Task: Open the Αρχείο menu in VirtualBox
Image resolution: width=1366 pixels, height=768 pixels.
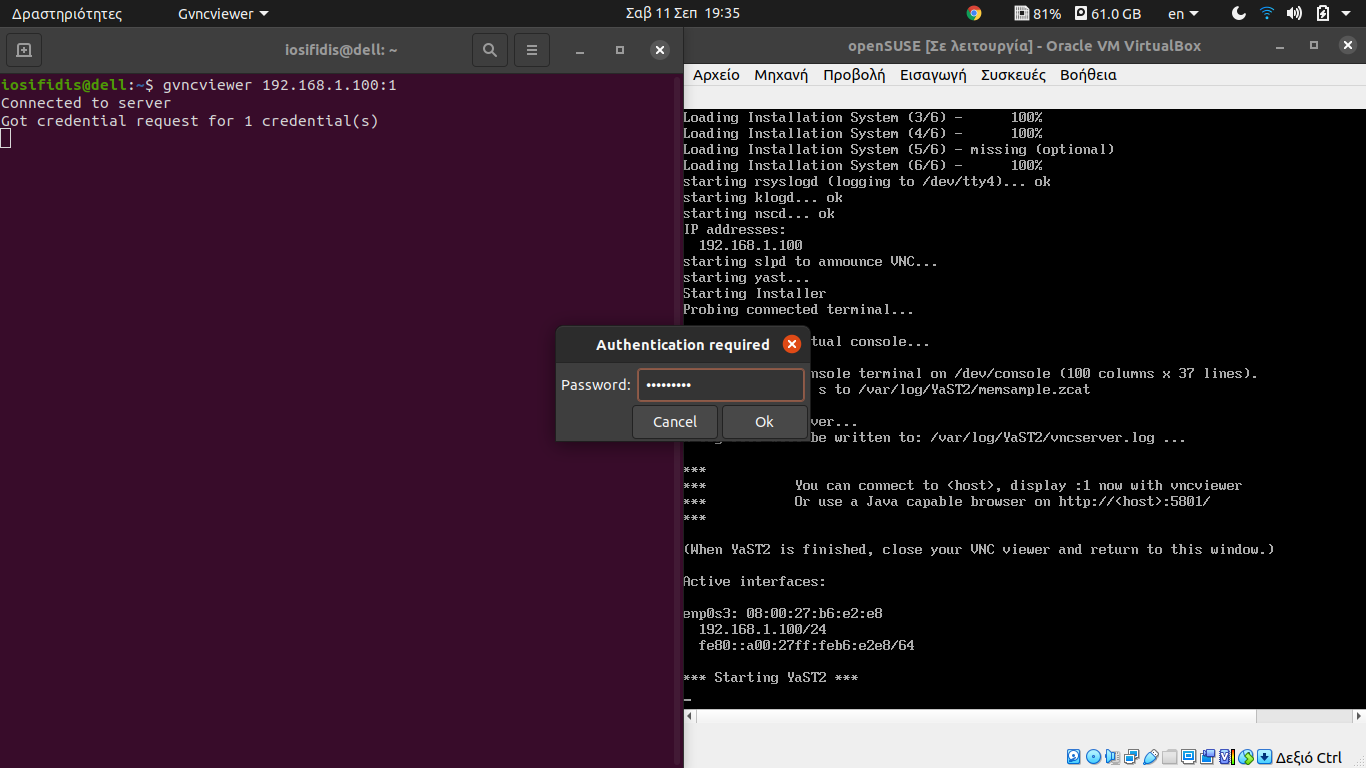Action: 716,75
